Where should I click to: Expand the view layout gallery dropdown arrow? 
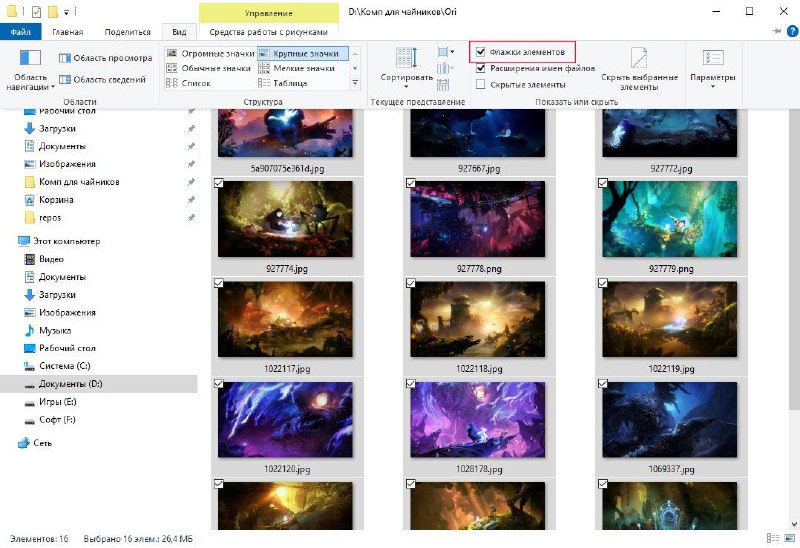355,83
